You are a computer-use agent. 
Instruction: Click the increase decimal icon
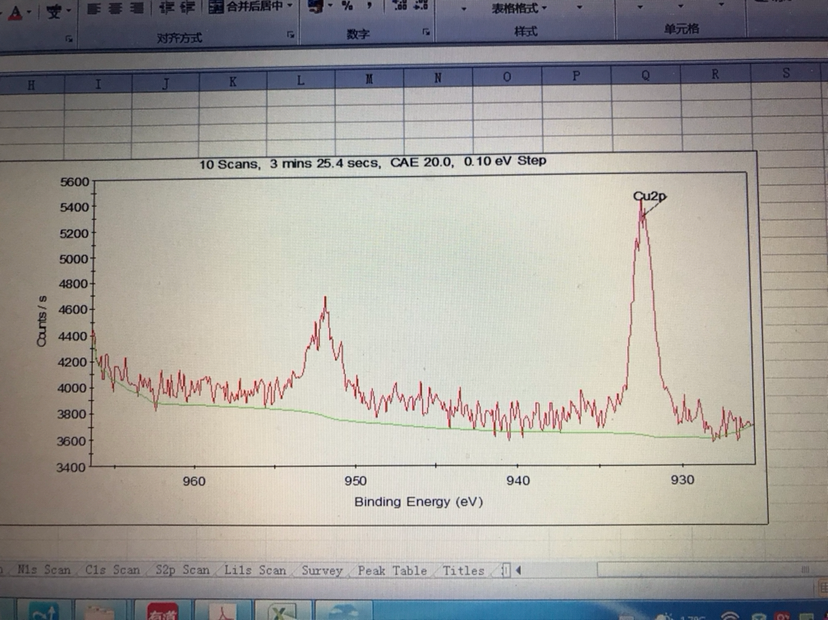[x=400, y=5]
